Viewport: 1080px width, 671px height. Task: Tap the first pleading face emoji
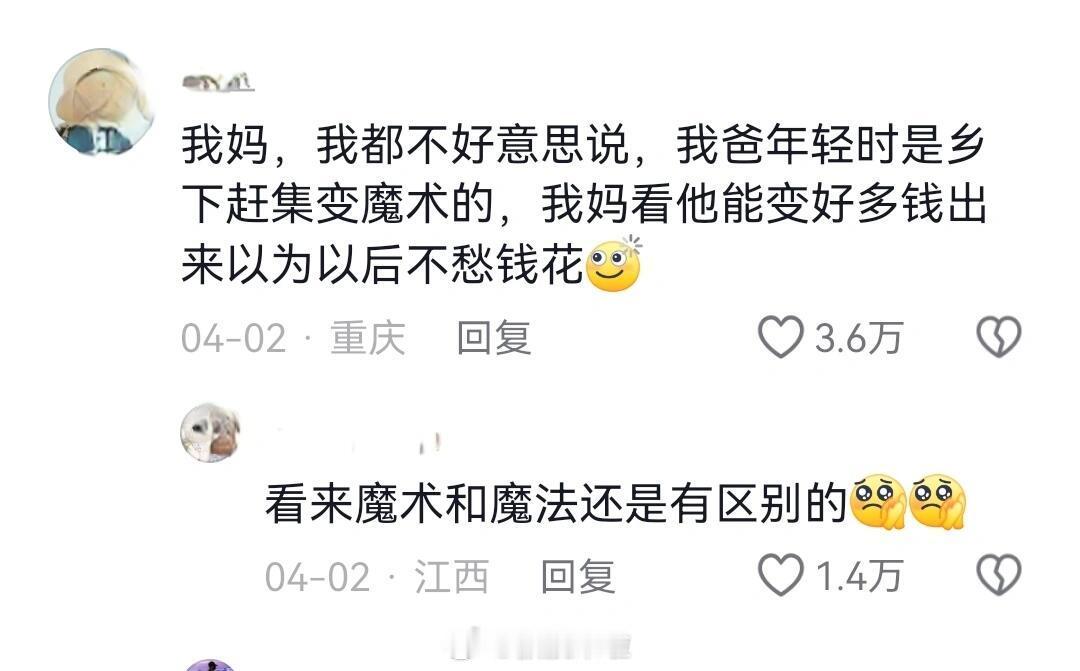878,502
